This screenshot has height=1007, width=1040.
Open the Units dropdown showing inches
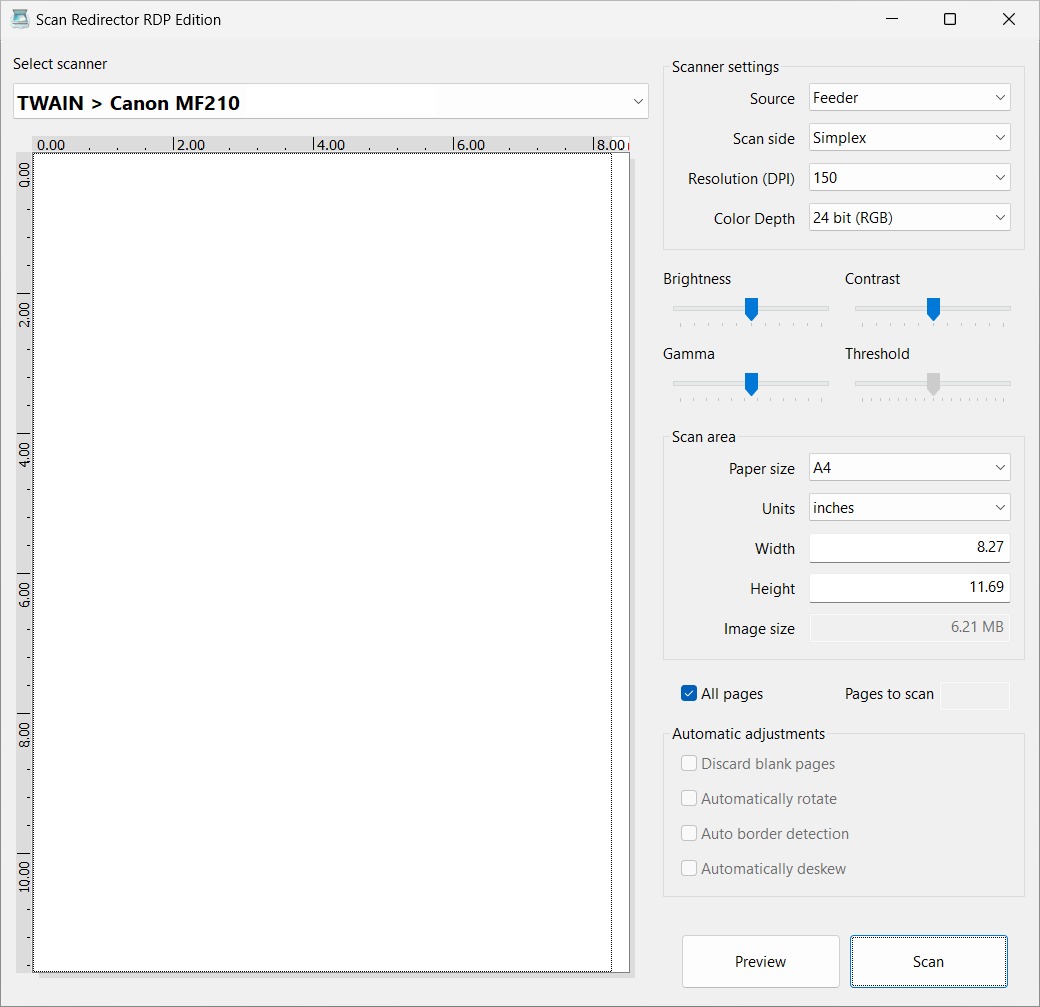(x=909, y=508)
